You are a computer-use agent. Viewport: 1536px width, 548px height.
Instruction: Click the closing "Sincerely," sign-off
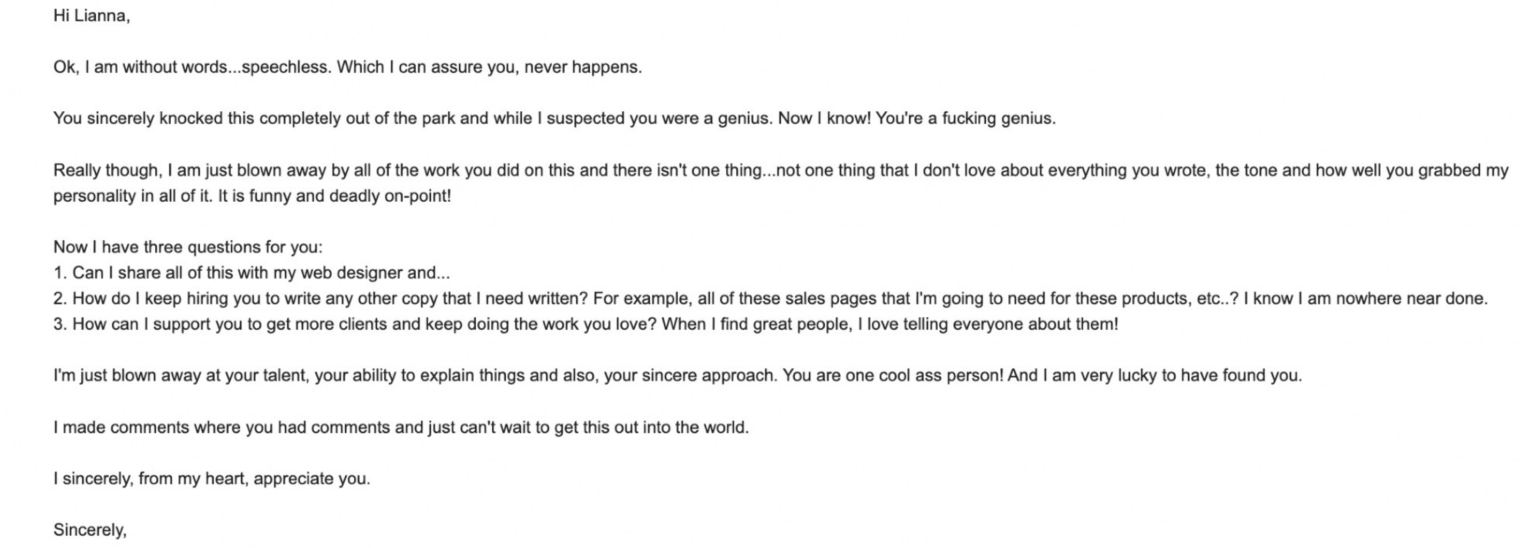[90, 530]
